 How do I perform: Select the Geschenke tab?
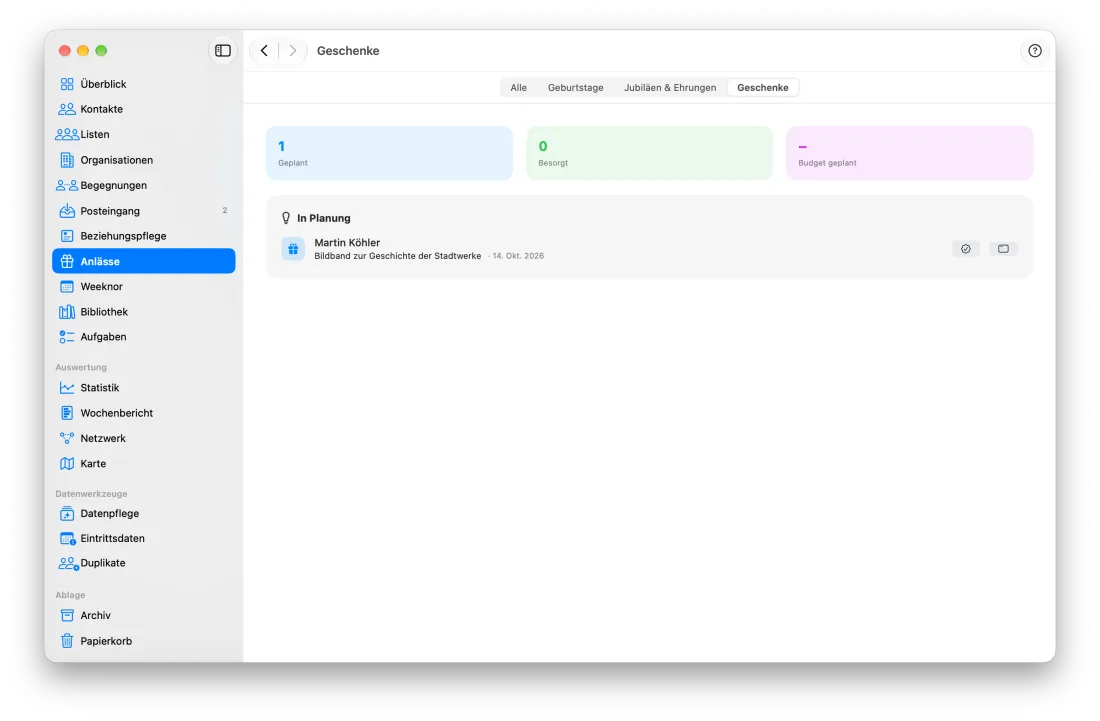tap(763, 88)
